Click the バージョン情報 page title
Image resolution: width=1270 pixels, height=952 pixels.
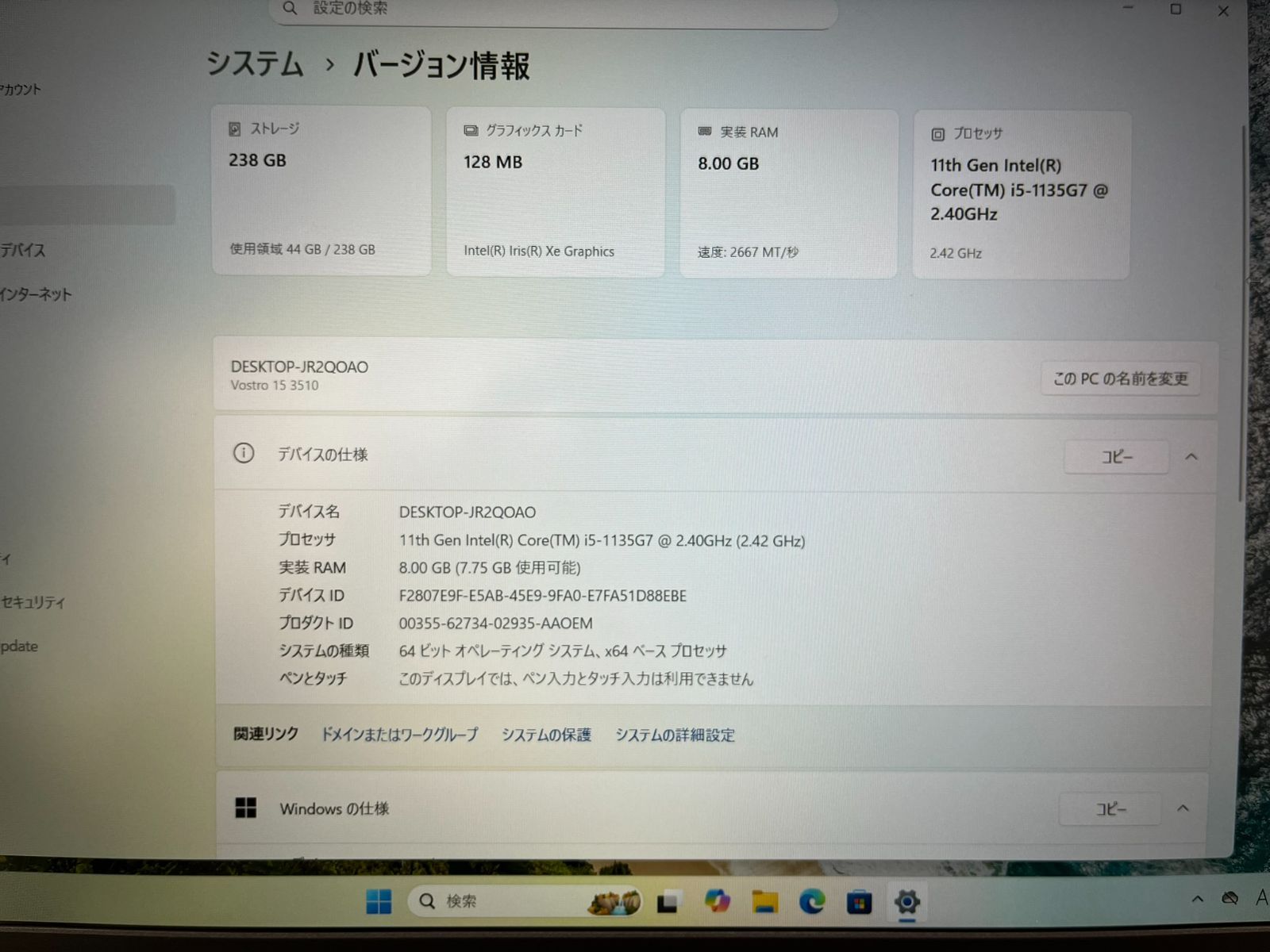tap(441, 65)
